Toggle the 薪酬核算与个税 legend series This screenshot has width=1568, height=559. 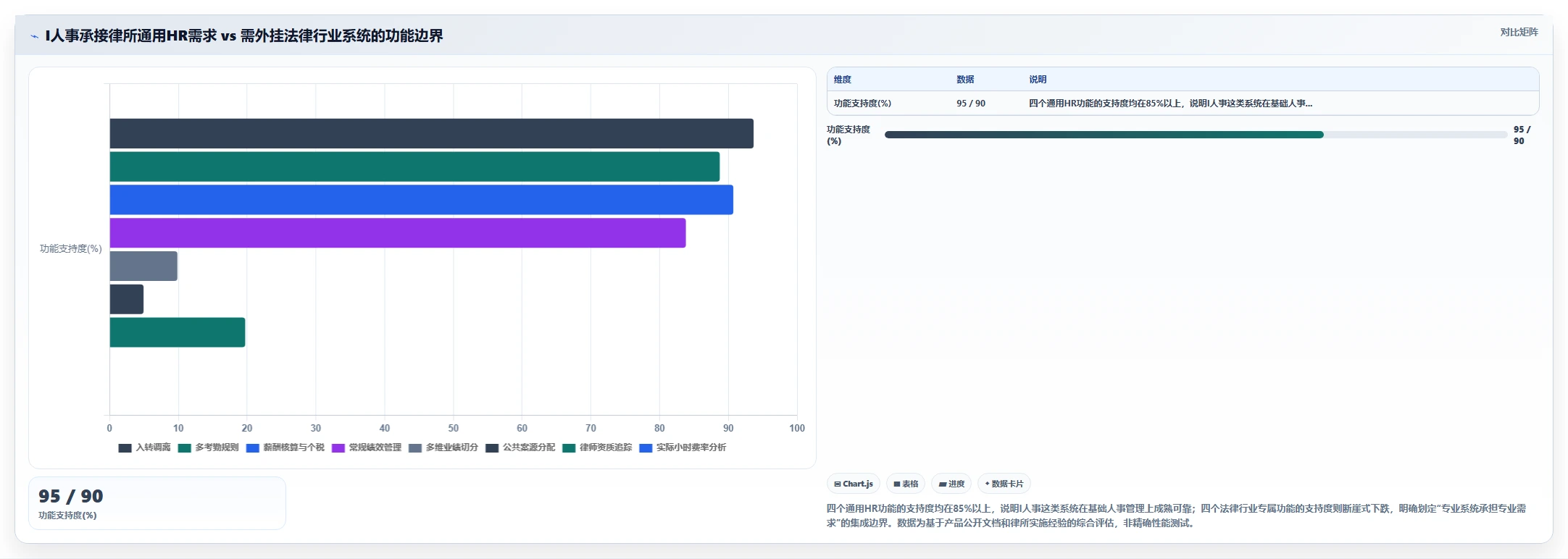pyautogui.click(x=285, y=447)
